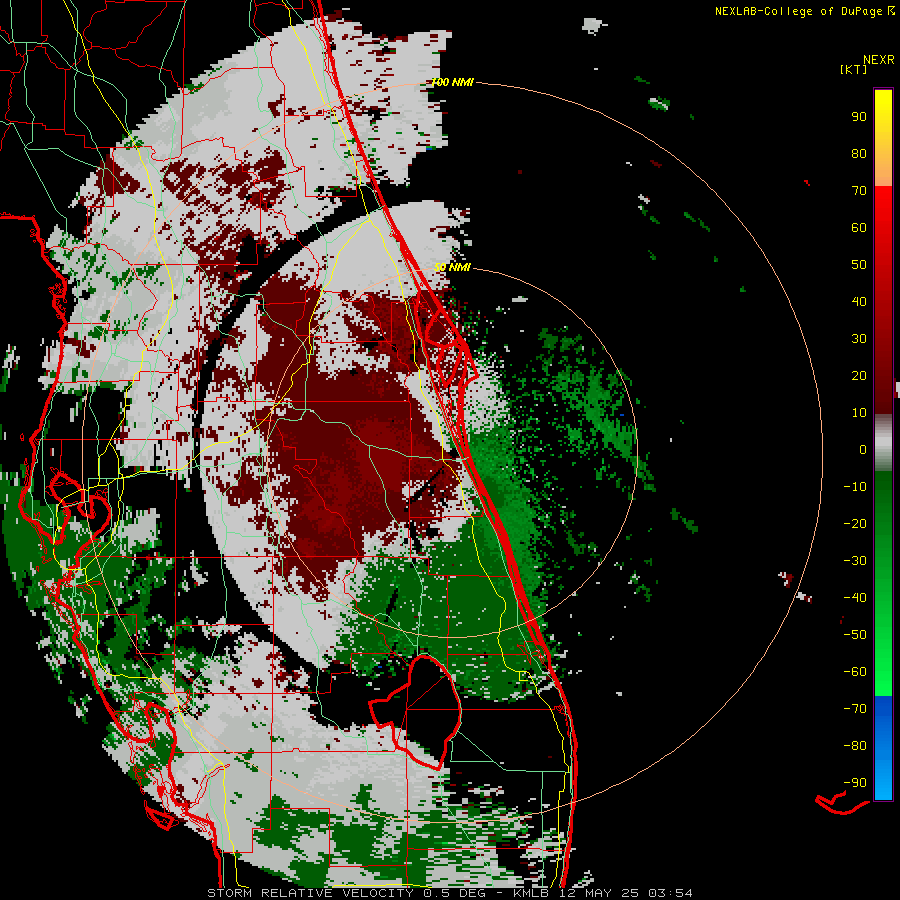Click the gray near-zero segment of the color bar
Screen dimensions: 900x900
click(883, 443)
